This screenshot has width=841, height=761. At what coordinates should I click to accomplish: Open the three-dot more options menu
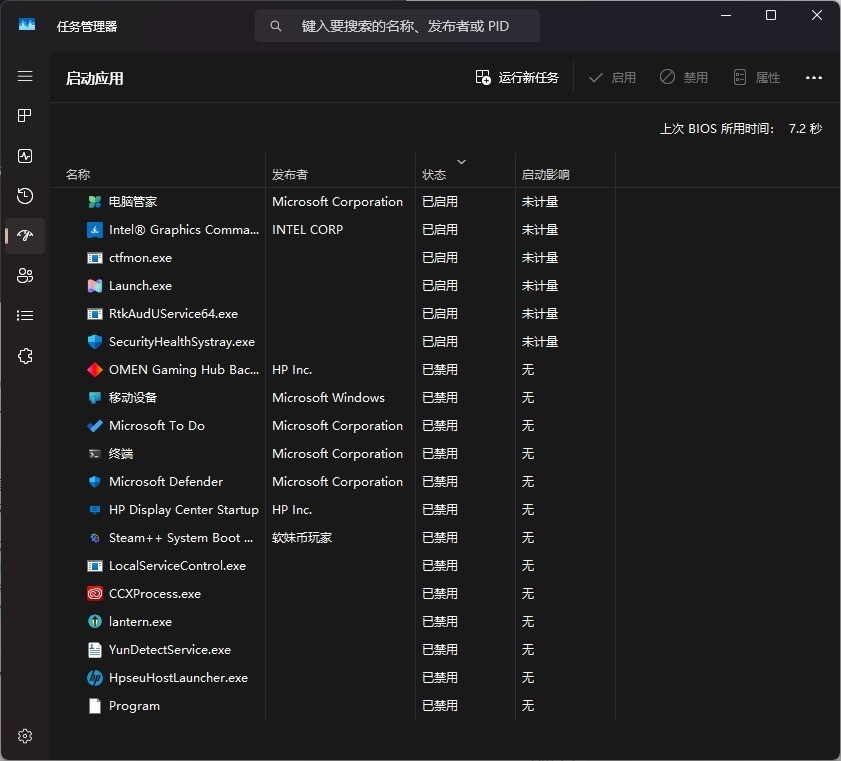[x=813, y=78]
